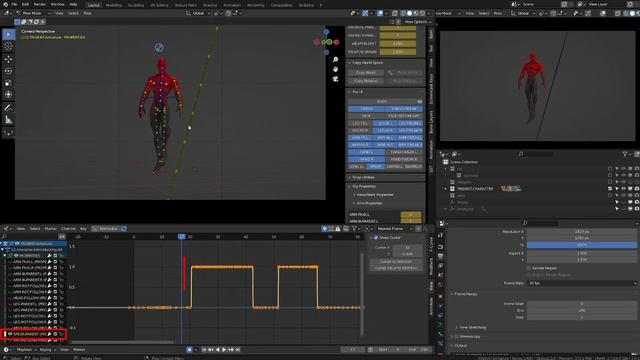Click the Blender logo menu icon
The image size is (640, 360).
coord(5,4)
